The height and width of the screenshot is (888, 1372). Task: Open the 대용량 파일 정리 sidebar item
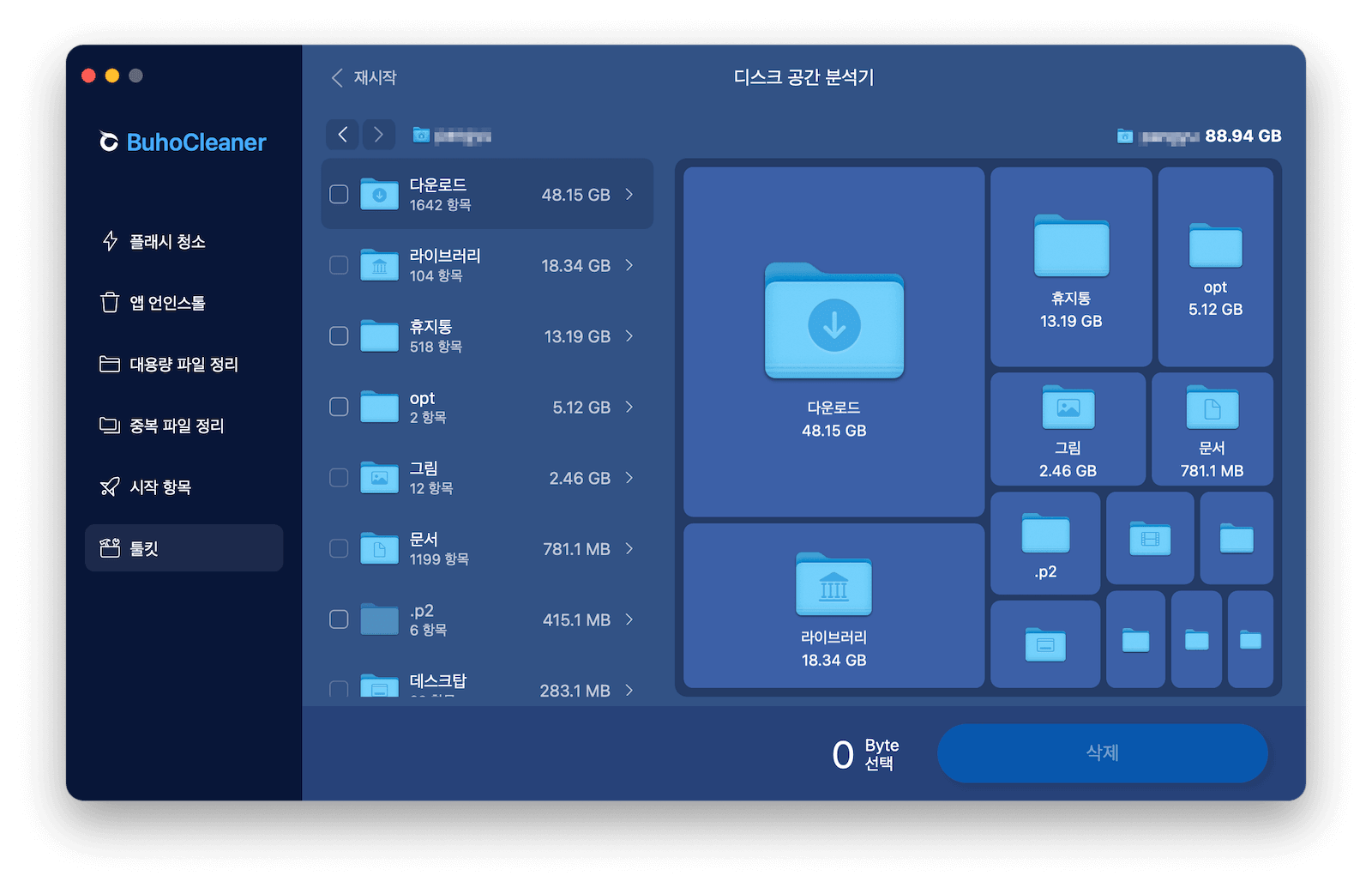coord(184,364)
